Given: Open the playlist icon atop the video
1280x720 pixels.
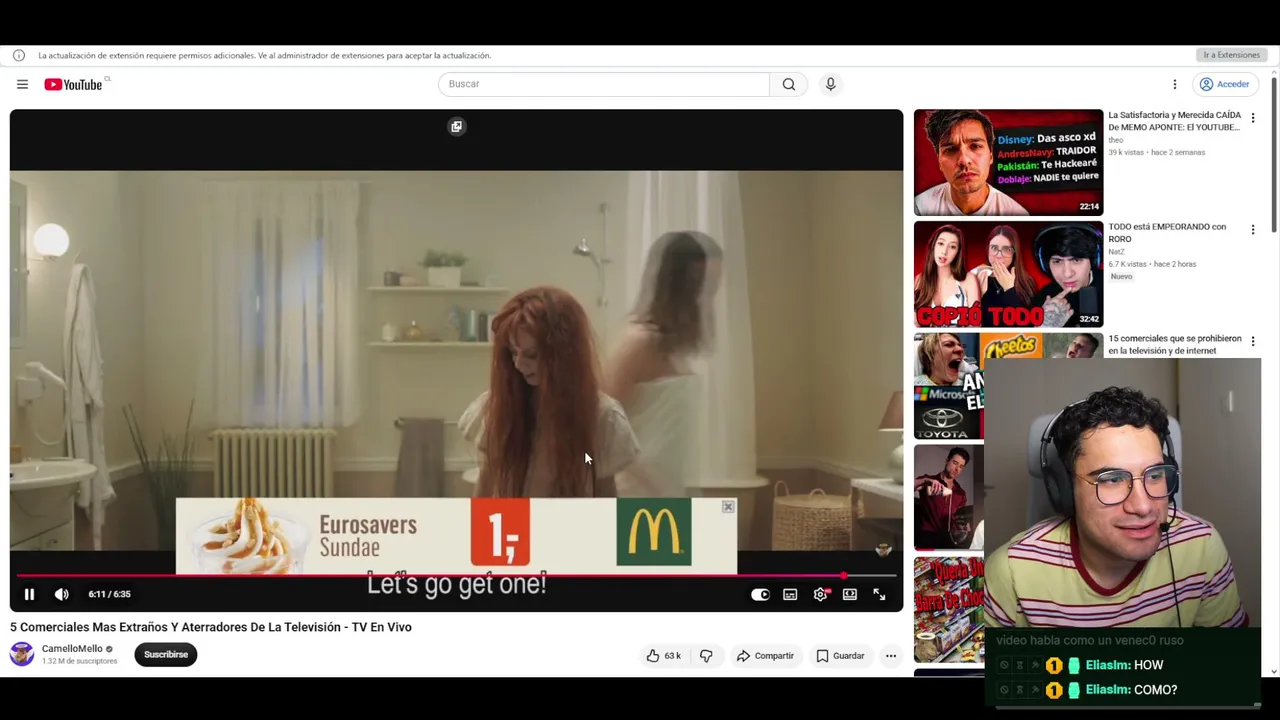Looking at the screenshot, I should 456,127.
